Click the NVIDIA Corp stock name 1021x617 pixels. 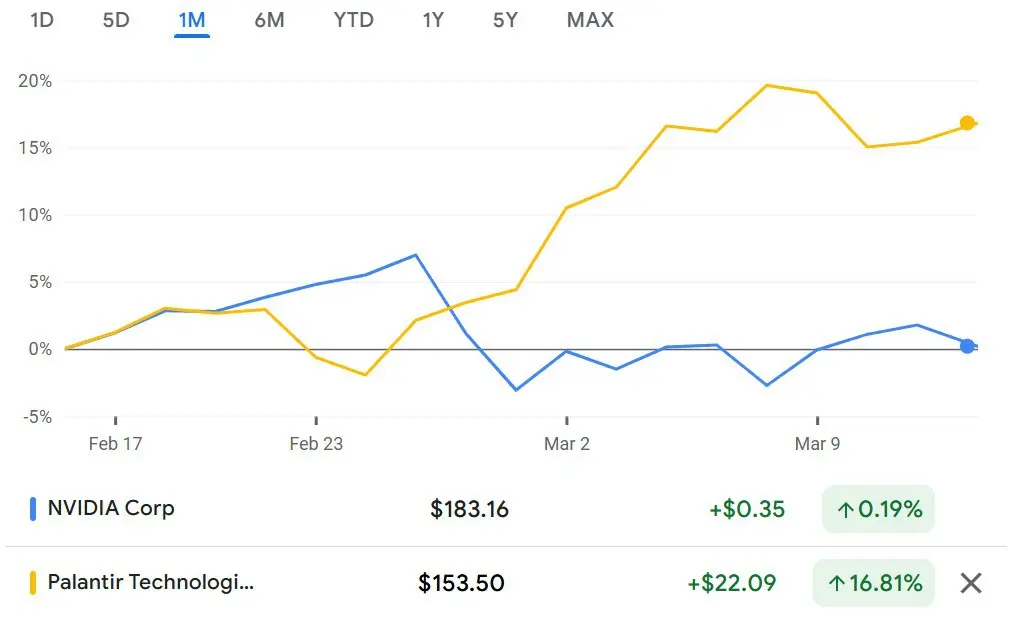click(x=111, y=508)
